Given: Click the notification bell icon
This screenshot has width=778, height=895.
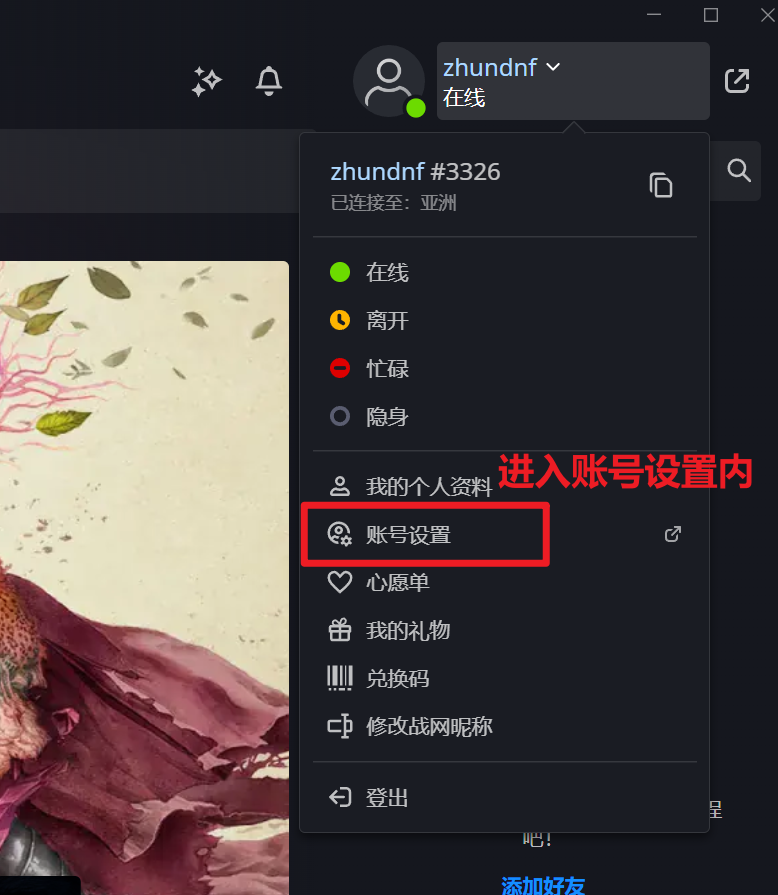Looking at the screenshot, I should [x=268, y=81].
